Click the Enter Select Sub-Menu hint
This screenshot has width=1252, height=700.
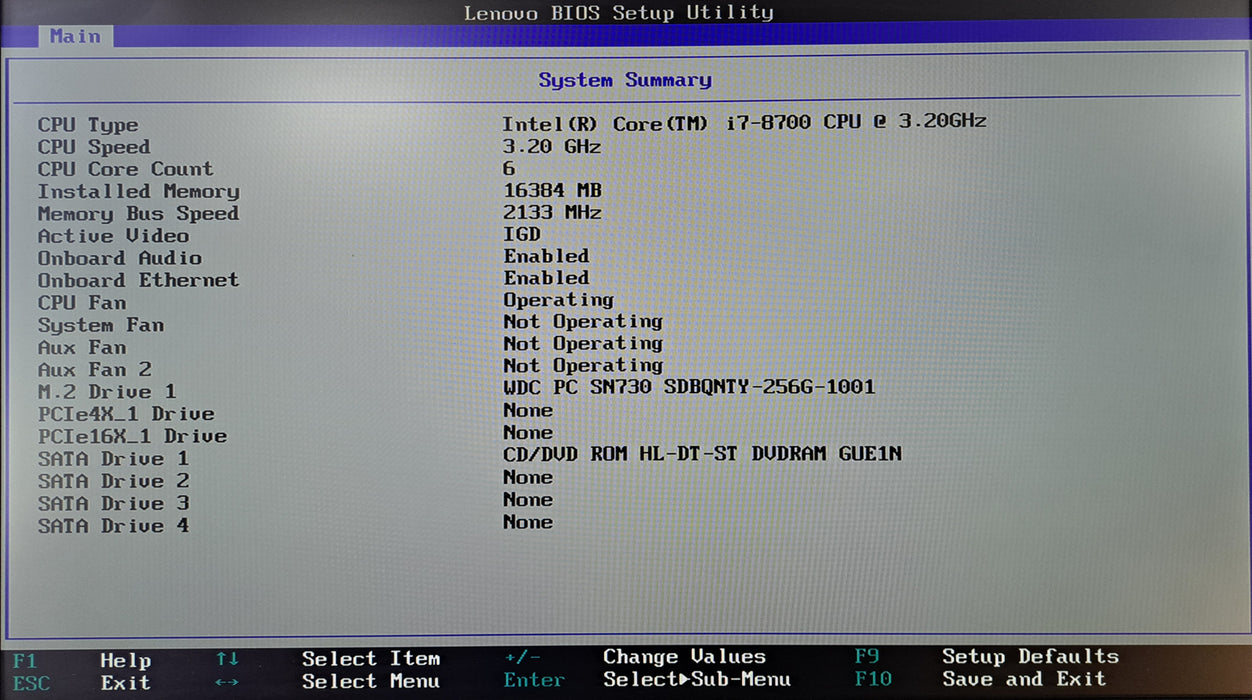tap(647, 679)
